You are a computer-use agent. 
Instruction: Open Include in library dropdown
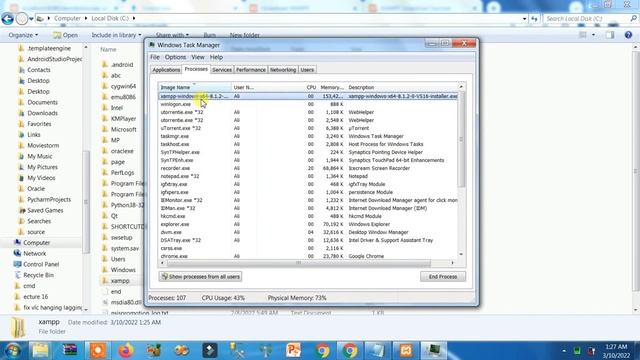116,35
